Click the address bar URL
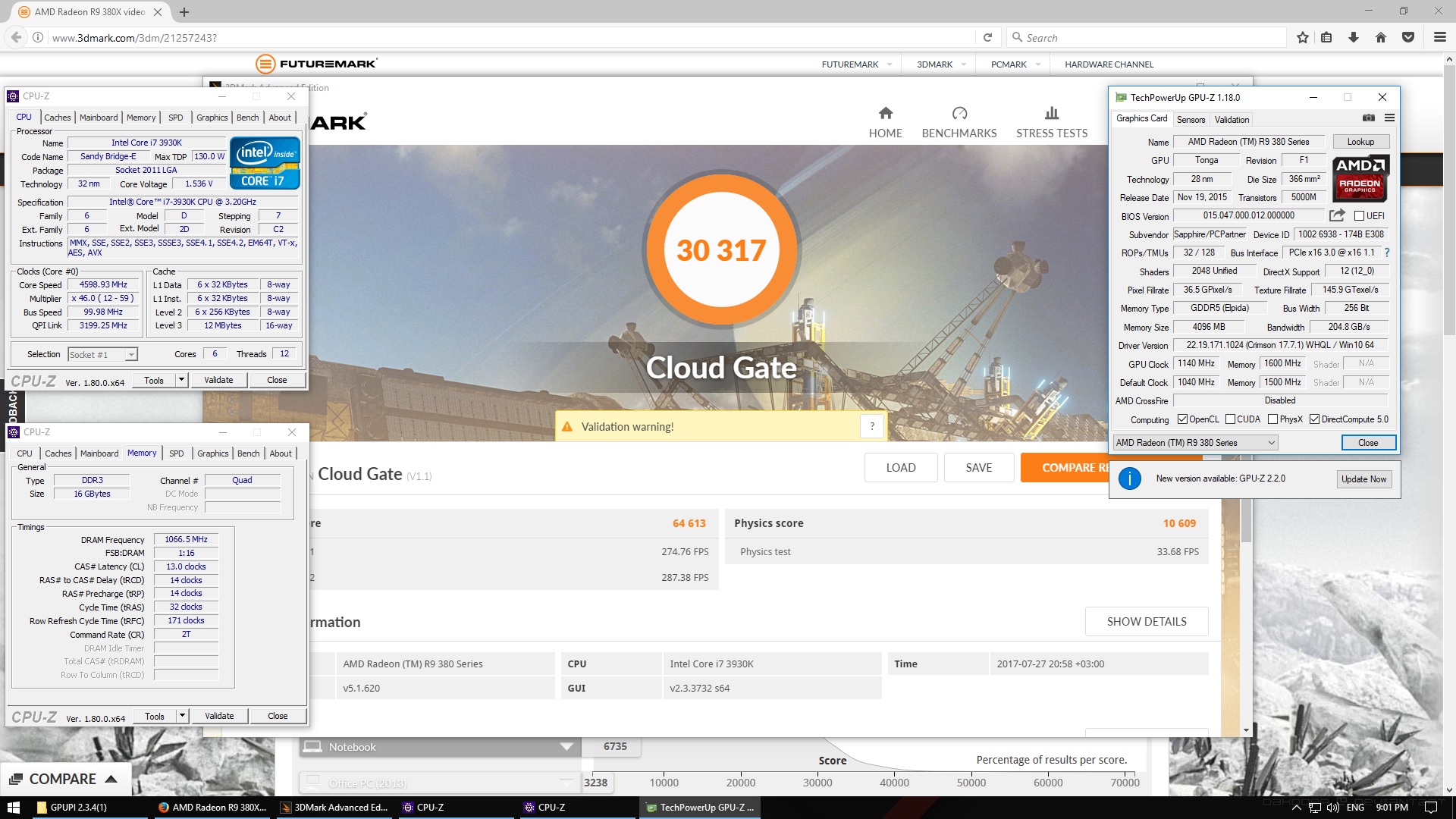The width and height of the screenshot is (1456, 819). point(134,37)
